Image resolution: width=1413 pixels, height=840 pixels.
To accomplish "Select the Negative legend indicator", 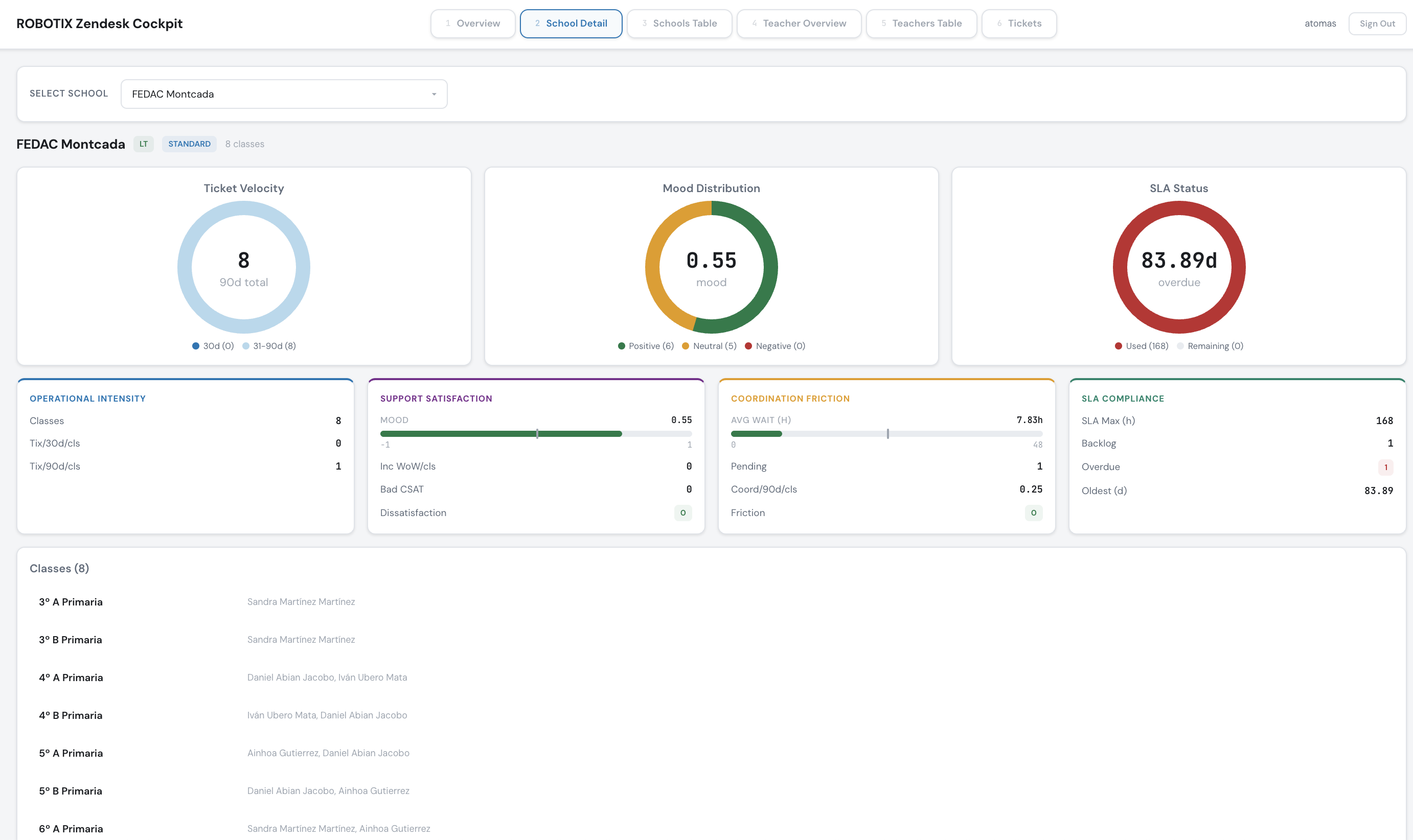I will pos(748,345).
